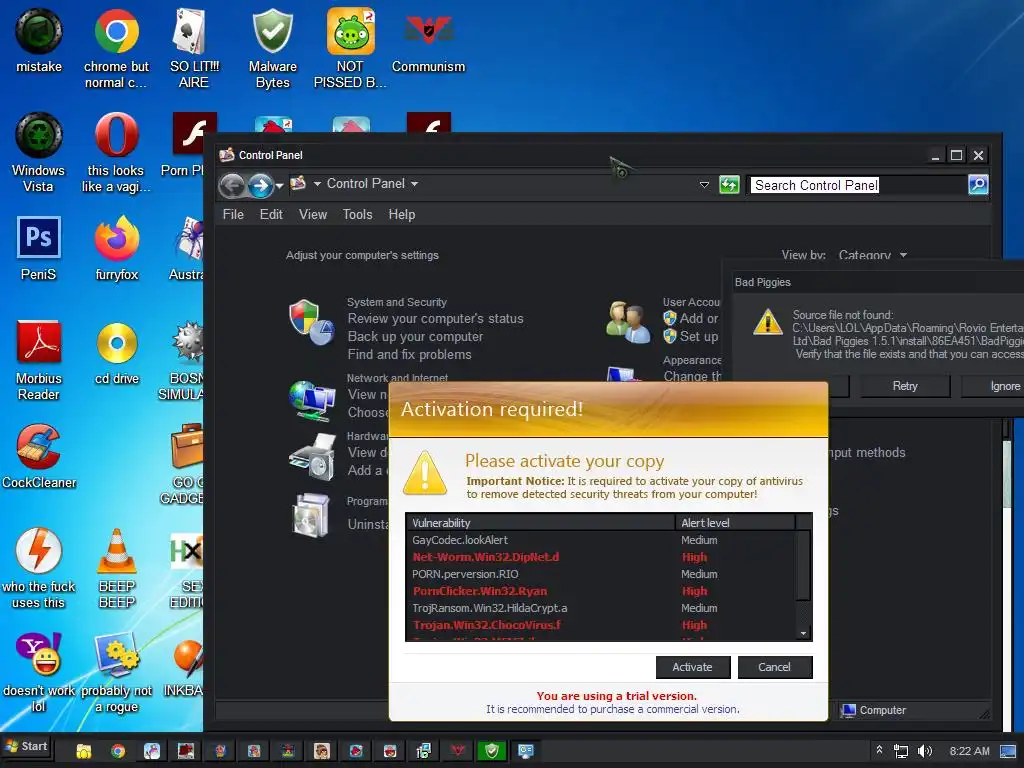Open the CockCleaner desktop icon

39,456
